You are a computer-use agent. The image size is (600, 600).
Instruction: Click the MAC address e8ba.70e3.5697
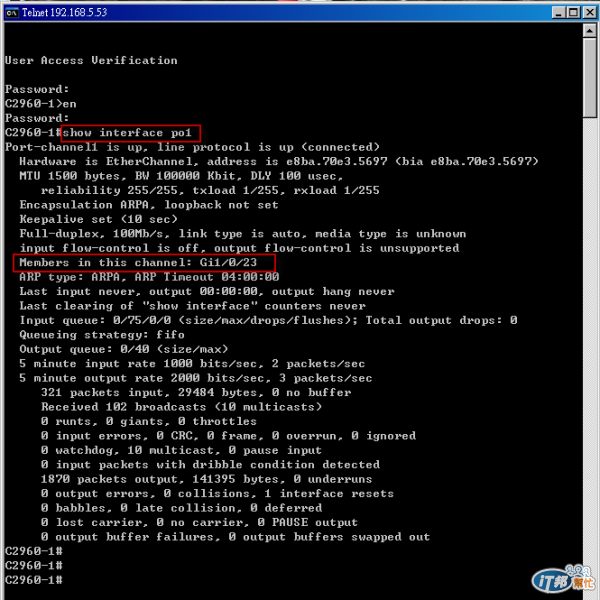coord(337,161)
